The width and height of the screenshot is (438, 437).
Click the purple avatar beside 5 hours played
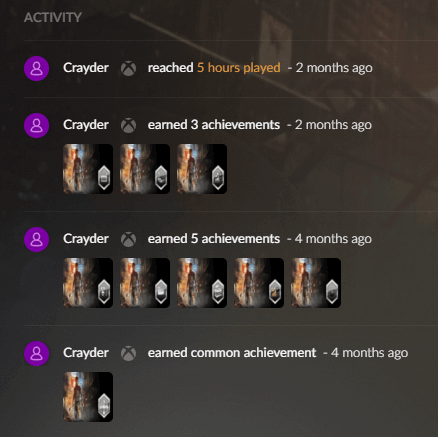[x=37, y=69]
